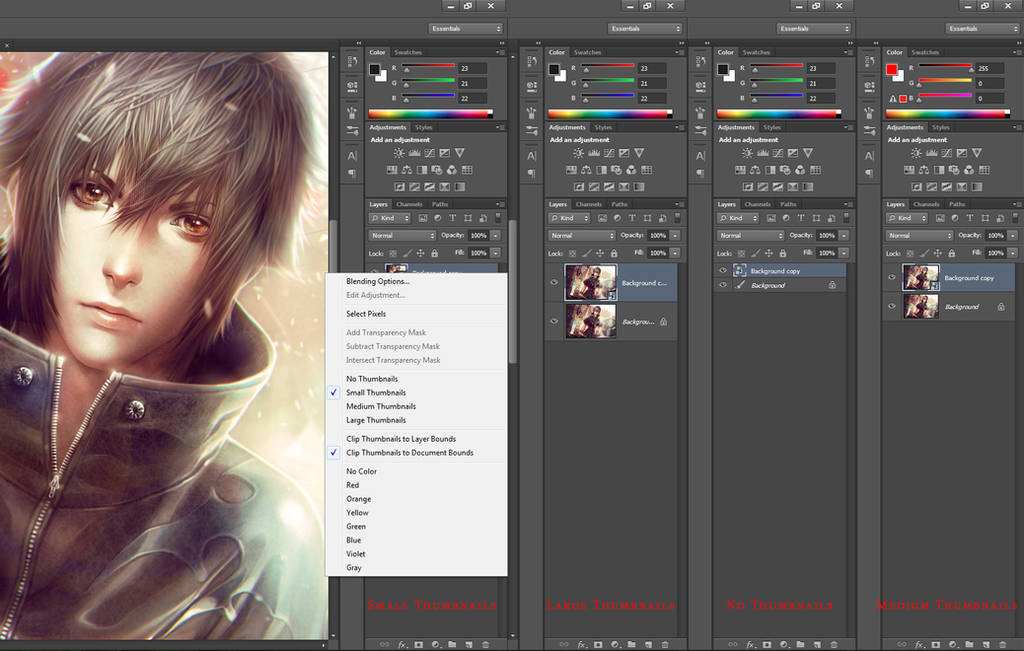This screenshot has width=1024, height=651.
Task: Click color spectrum ramp in Large Thumbnails panel
Action: pyautogui.click(x=610, y=114)
